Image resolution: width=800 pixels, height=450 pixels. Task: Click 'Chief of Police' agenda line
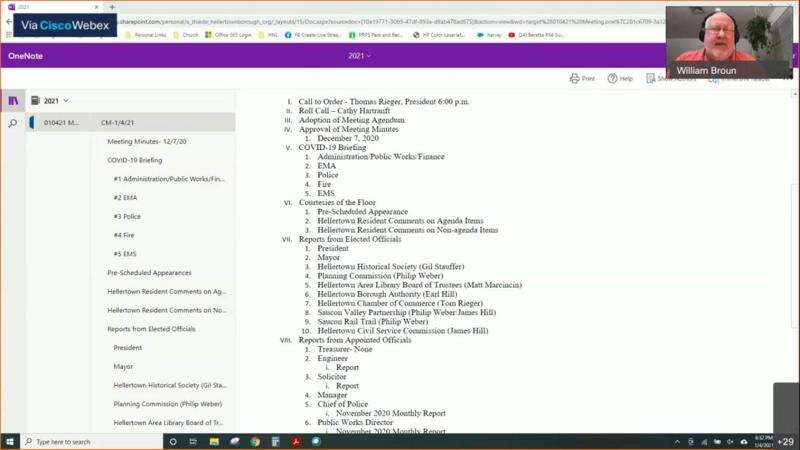point(342,404)
